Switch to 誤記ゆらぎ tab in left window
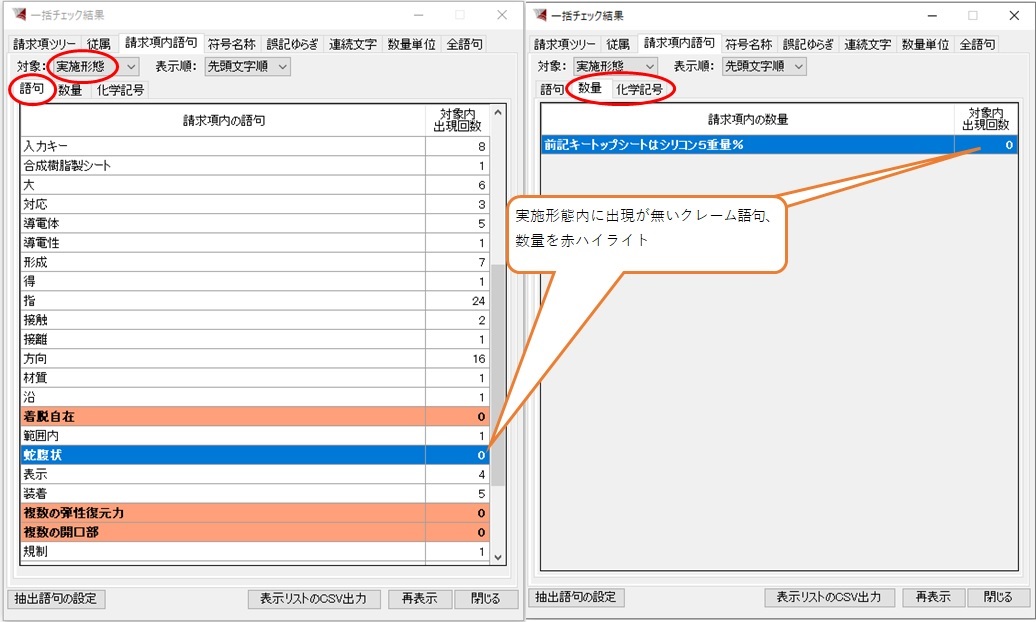The height and width of the screenshot is (622, 1036). [x=292, y=44]
